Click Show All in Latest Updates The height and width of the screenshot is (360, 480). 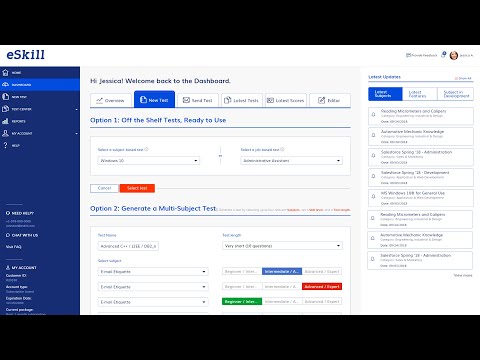463,78
